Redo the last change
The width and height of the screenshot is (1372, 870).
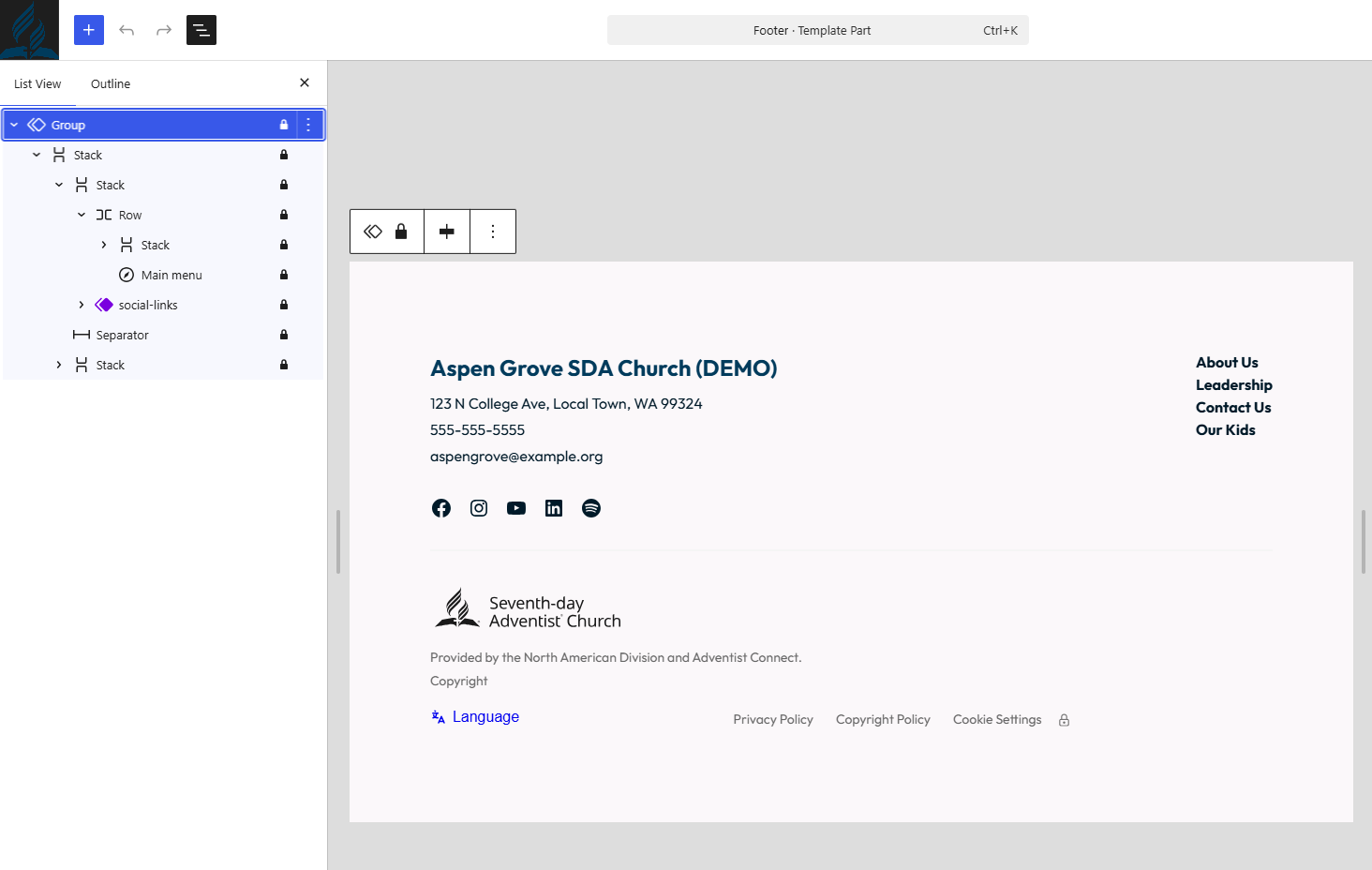164,30
